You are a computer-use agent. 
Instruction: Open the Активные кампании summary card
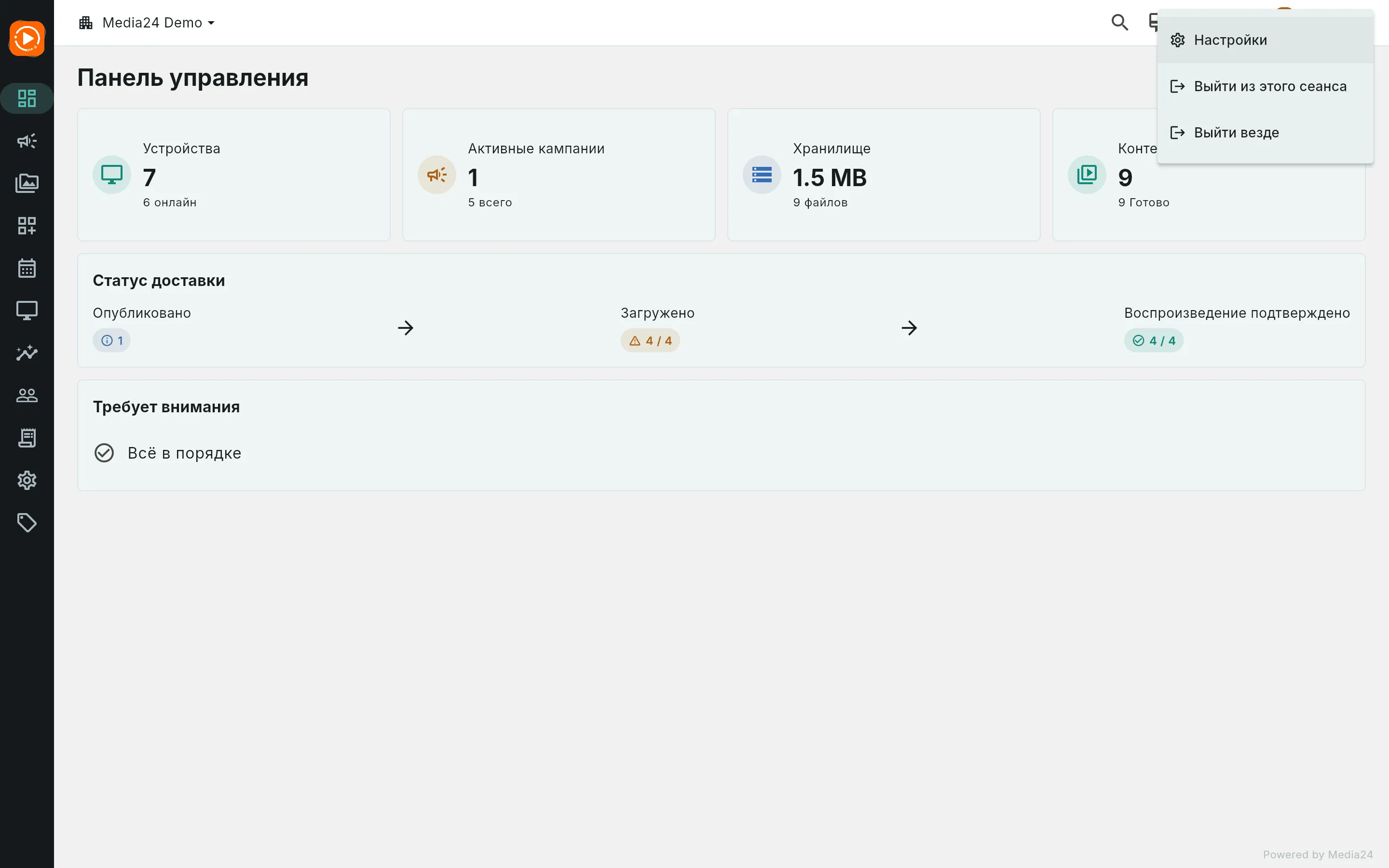coord(558,175)
